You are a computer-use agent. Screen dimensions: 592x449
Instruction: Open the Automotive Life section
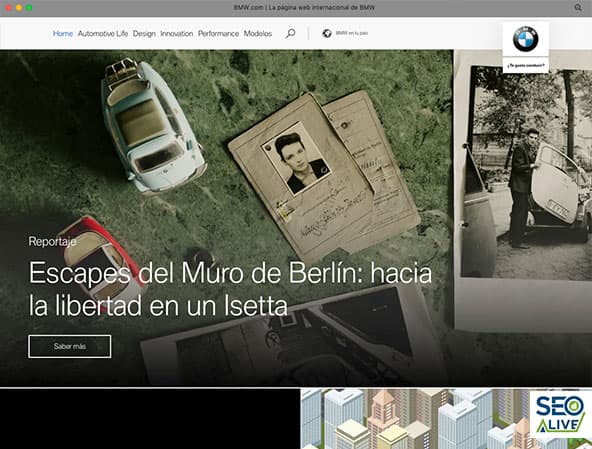[103, 34]
